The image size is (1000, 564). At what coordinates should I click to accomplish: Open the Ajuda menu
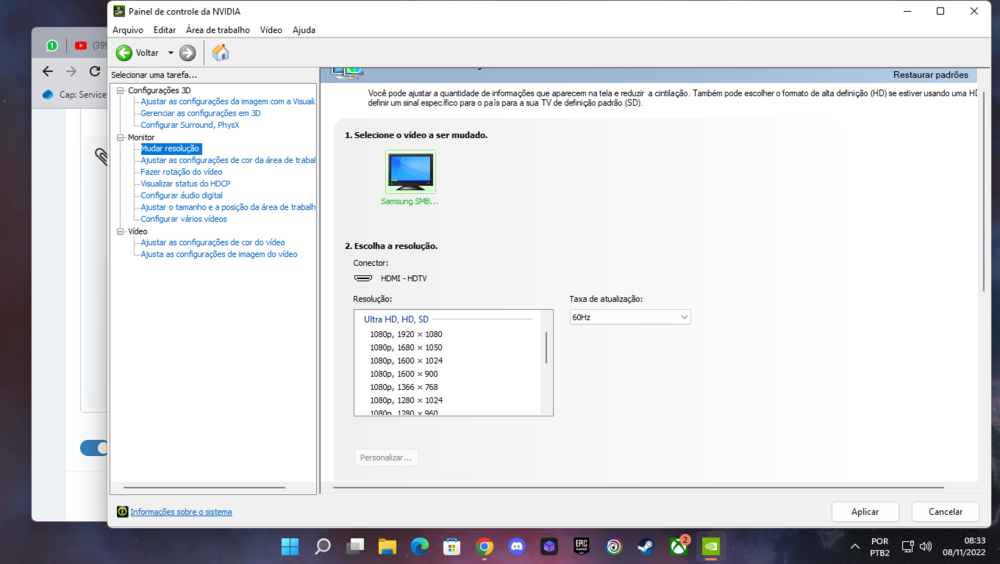pyautogui.click(x=304, y=30)
